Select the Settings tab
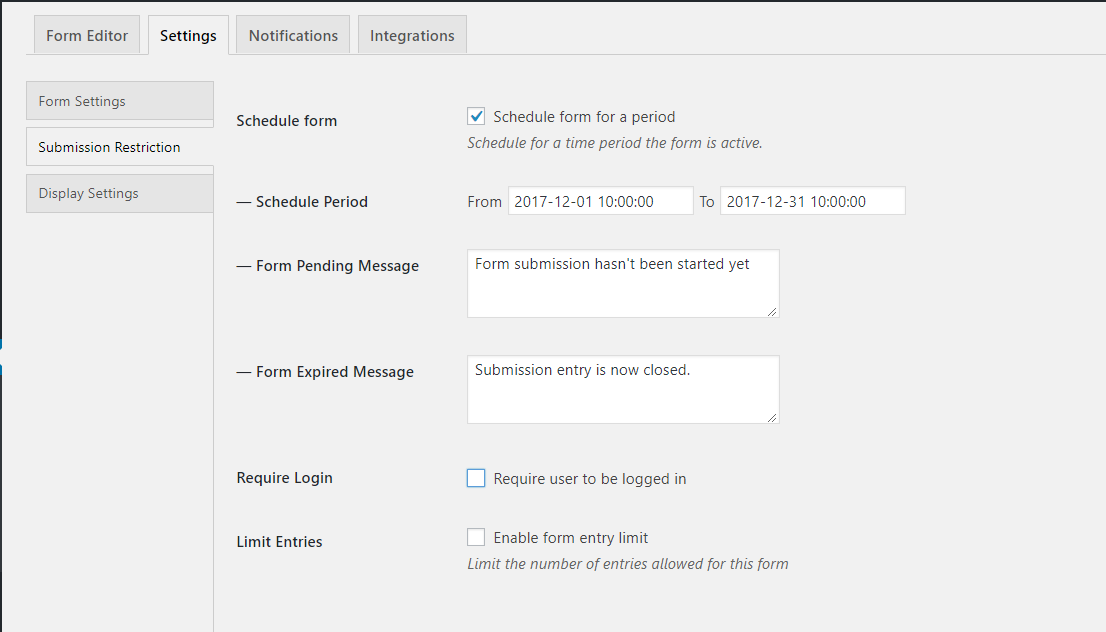Viewport: 1106px width, 632px height. (188, 35)
